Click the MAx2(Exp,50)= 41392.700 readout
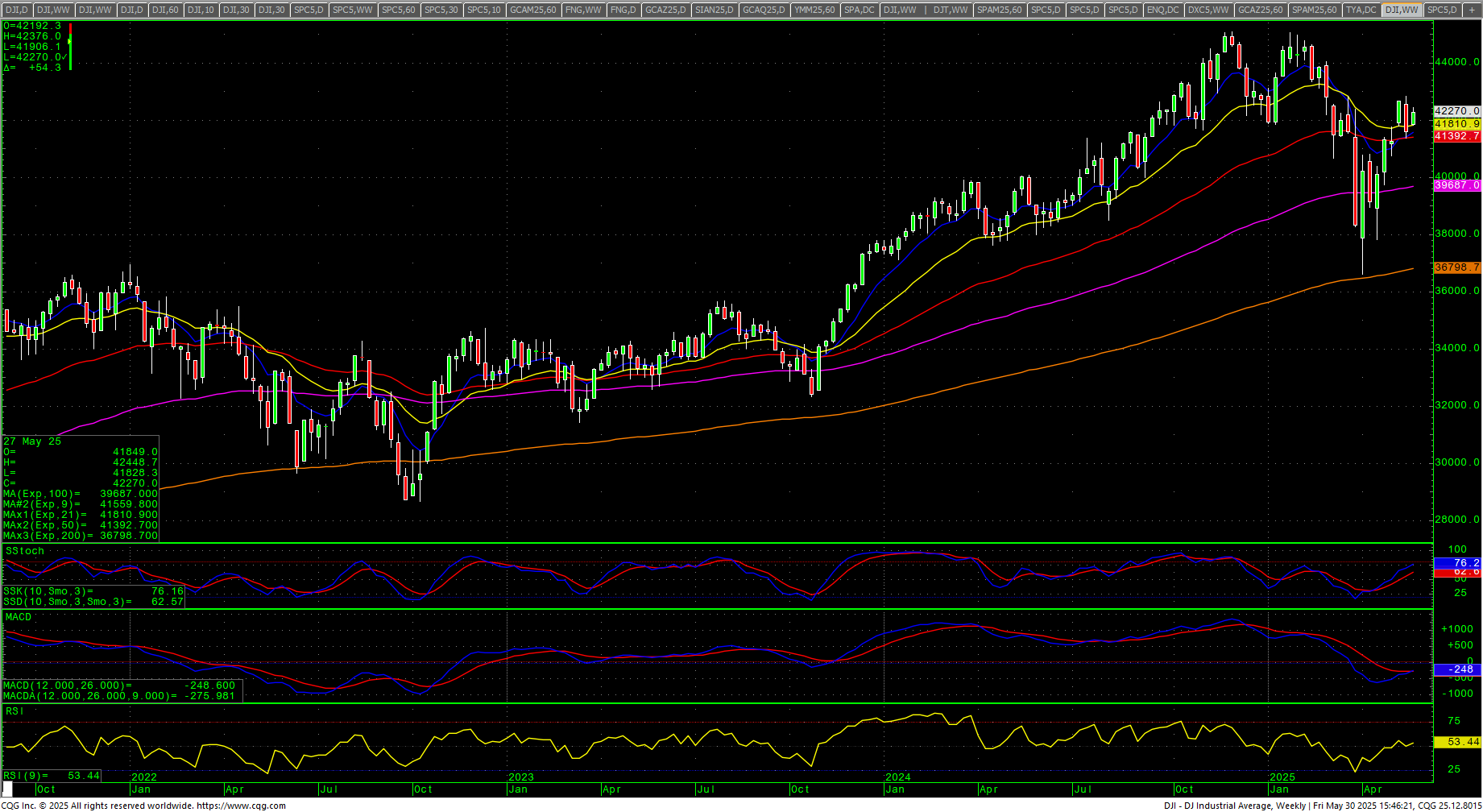This screenshot has width=1483, height=812. coord(81,525)
